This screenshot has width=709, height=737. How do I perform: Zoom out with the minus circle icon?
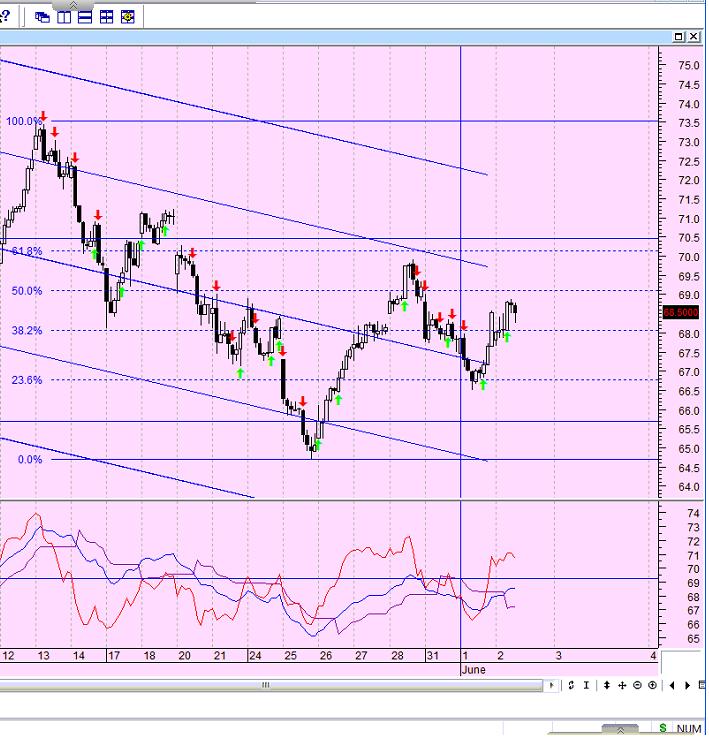point(637,685)
